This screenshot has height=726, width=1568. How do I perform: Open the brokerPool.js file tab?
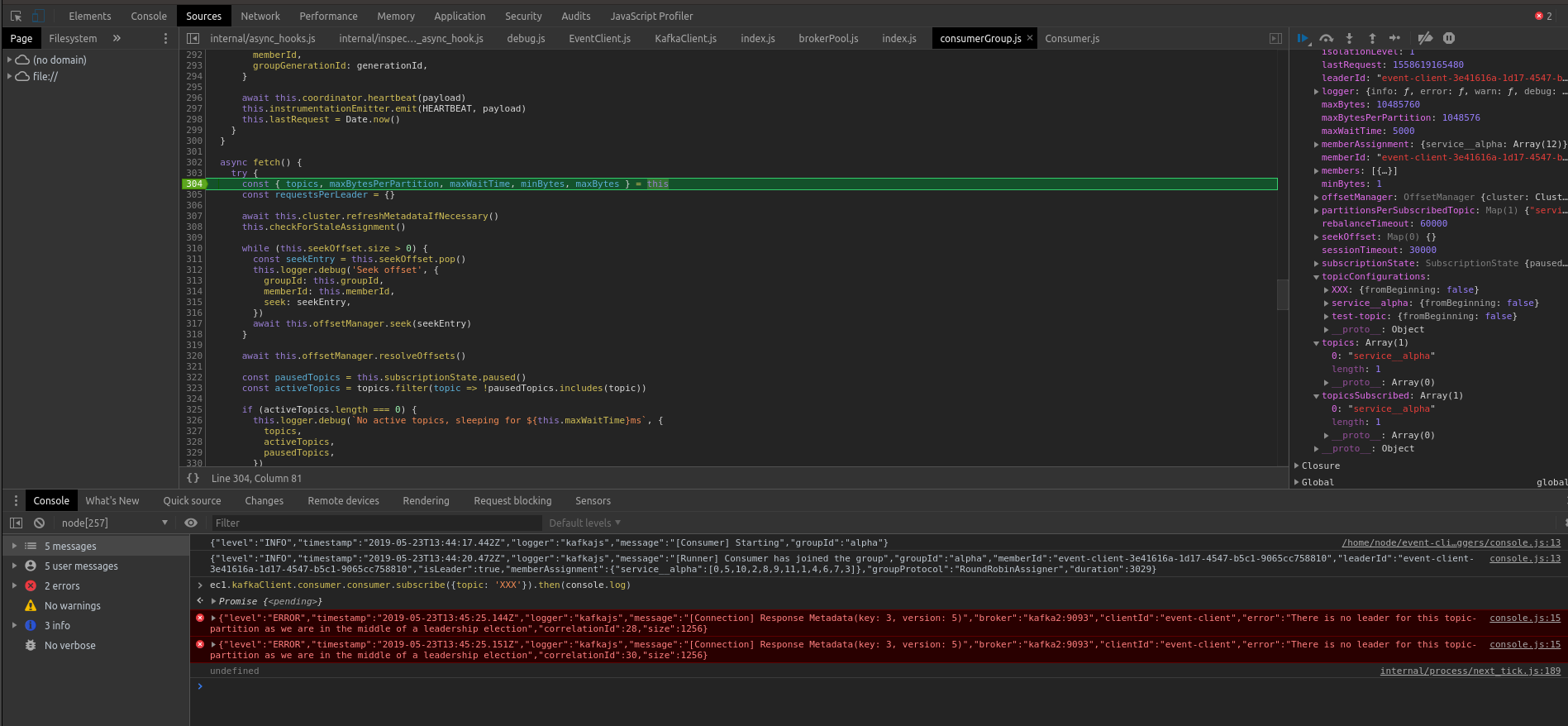click(x=828, y=38)
